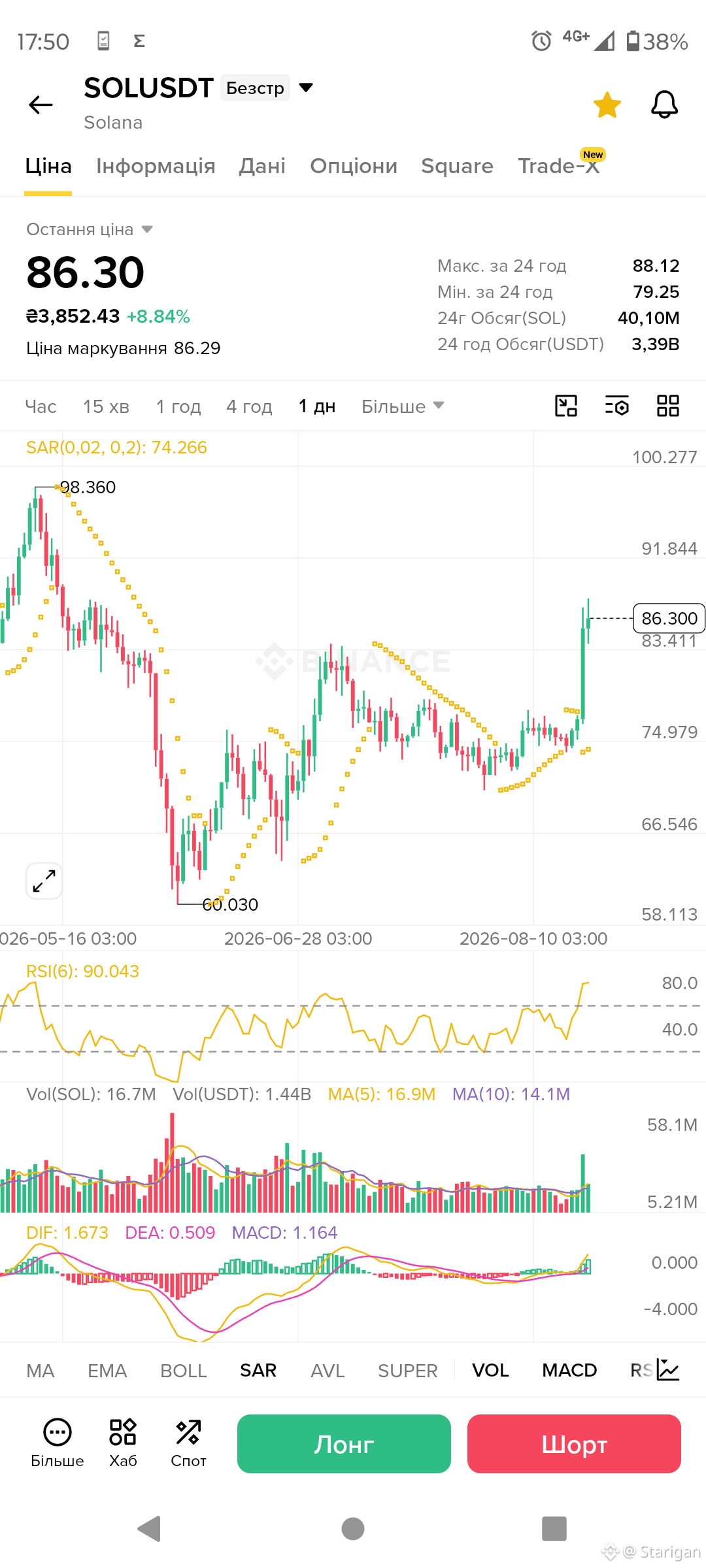The height and width of the screenshot is (1568, 706).
Task: Tap the 86.300 current price tag
Action: point(669,618)
